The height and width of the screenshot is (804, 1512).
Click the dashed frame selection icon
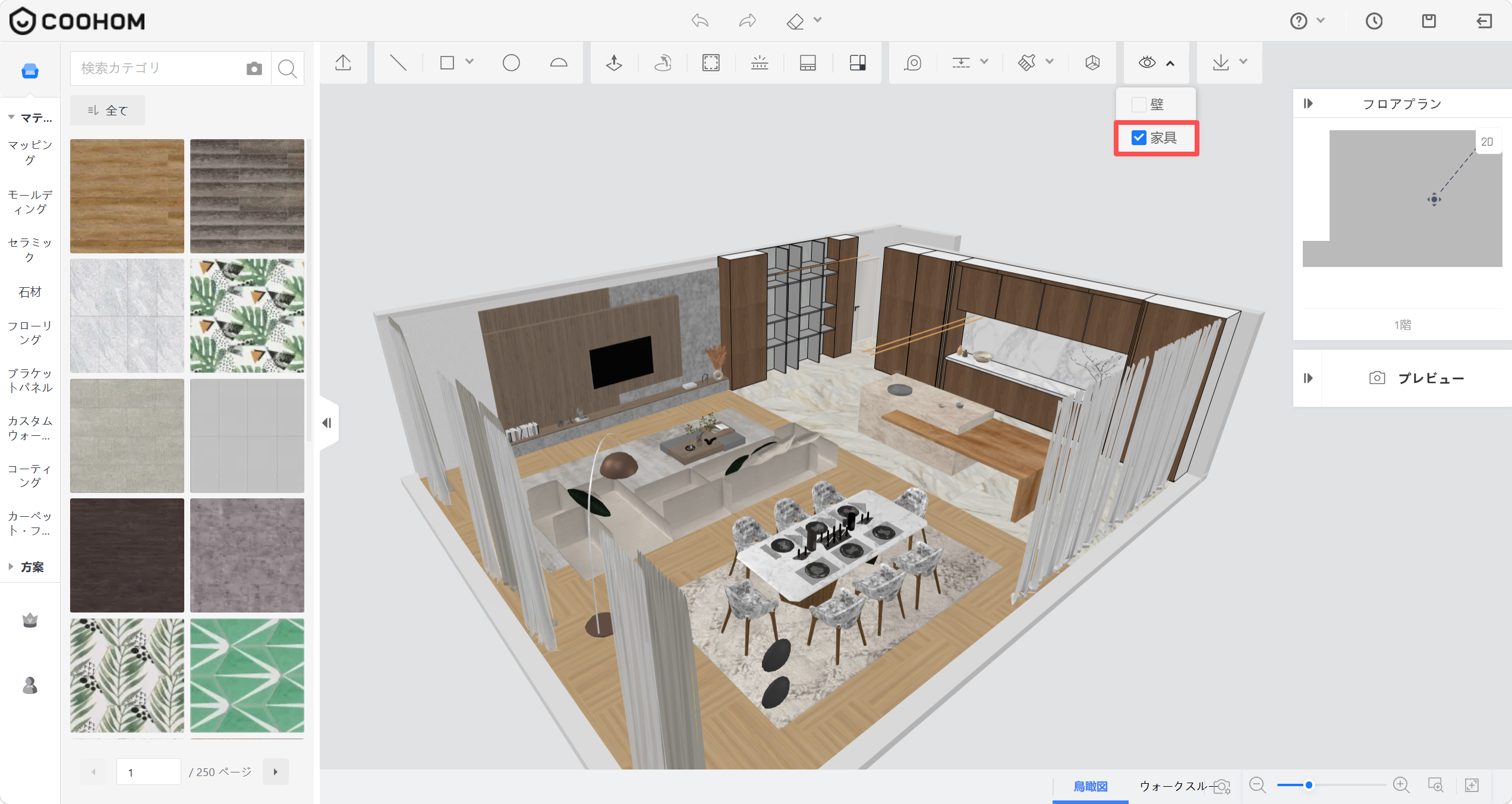(x=711, y=62)
